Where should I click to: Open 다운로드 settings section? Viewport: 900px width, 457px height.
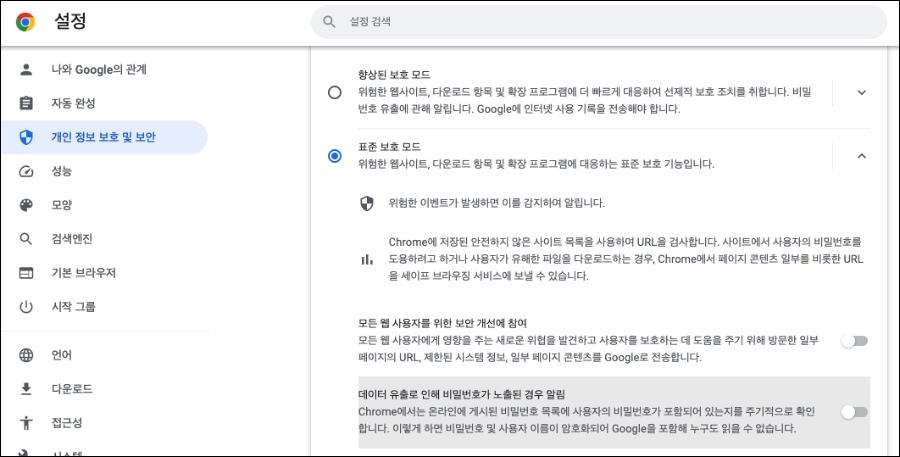click(x=104, y=389)
